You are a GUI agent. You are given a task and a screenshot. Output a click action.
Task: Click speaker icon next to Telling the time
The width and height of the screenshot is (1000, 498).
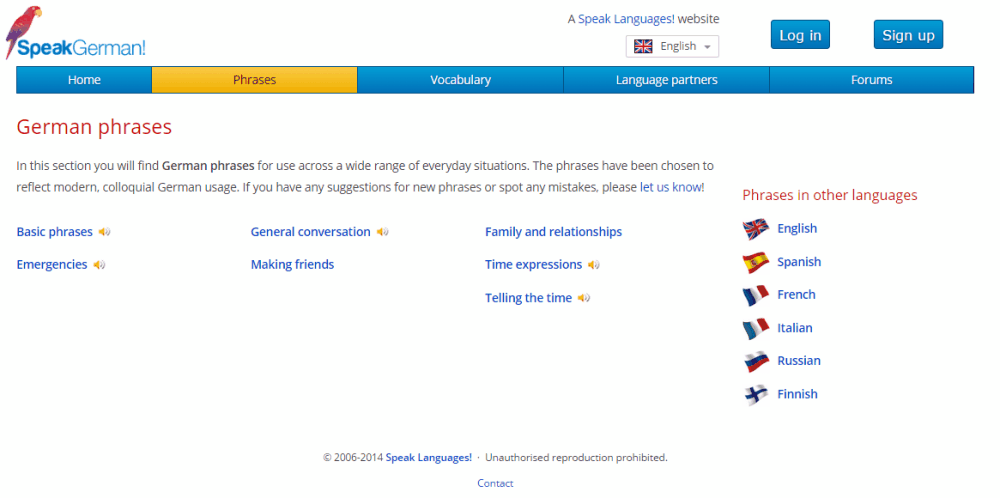(584, 298)
